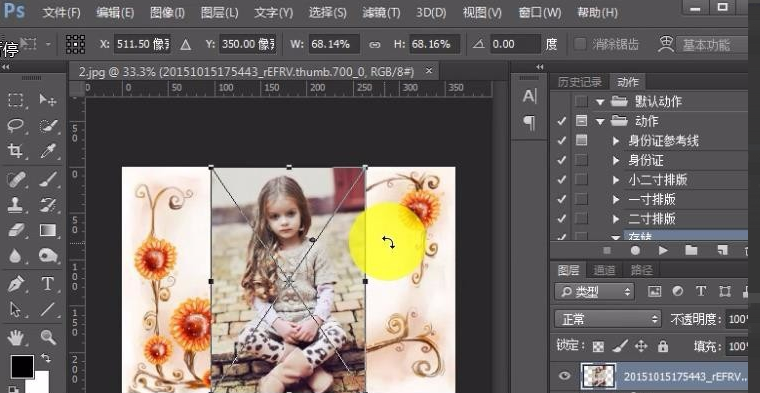This screenshot has height=393, width=760.
Task: Expand the 小二寸排版 action
Action: coord(616,180)
